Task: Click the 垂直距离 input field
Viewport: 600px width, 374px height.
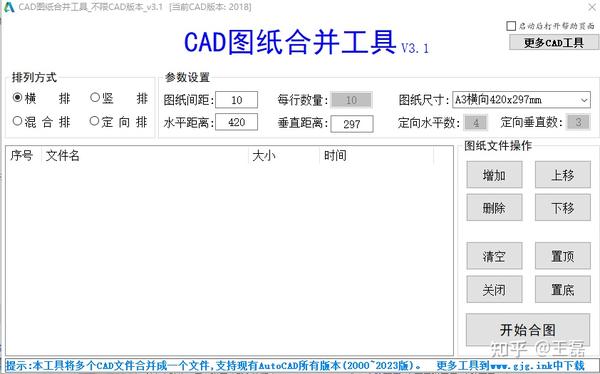Action: (352, 124)
